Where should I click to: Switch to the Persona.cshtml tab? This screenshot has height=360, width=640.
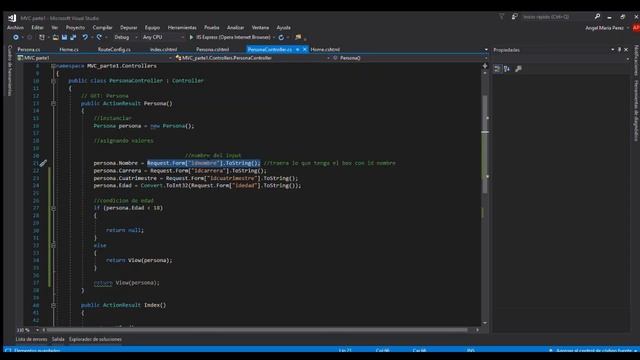(212, 49)
